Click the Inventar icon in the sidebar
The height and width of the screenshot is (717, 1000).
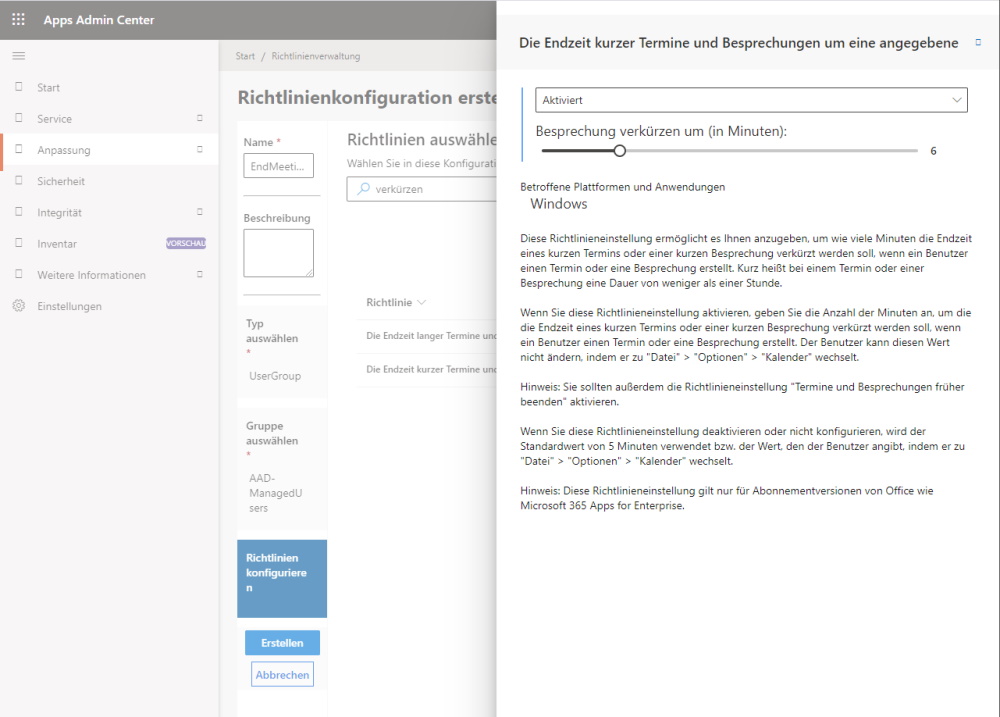18,243
